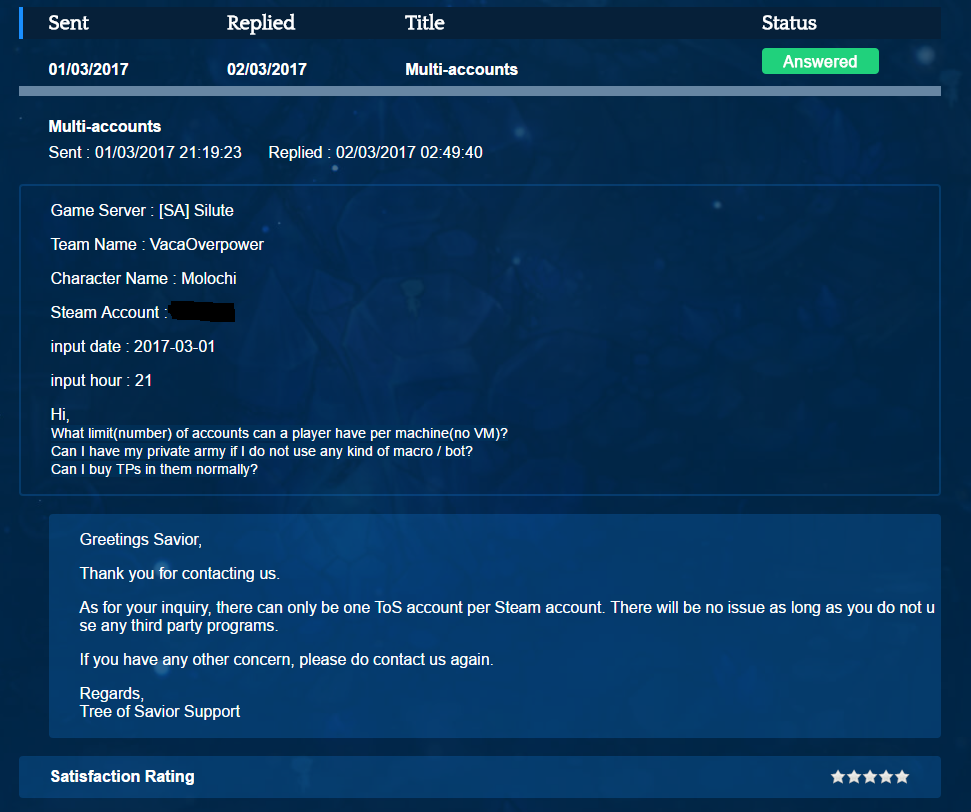Screen dimensions: 971x812
Task: Choose the third satisfaction star
Action: [x=870, y=776]
